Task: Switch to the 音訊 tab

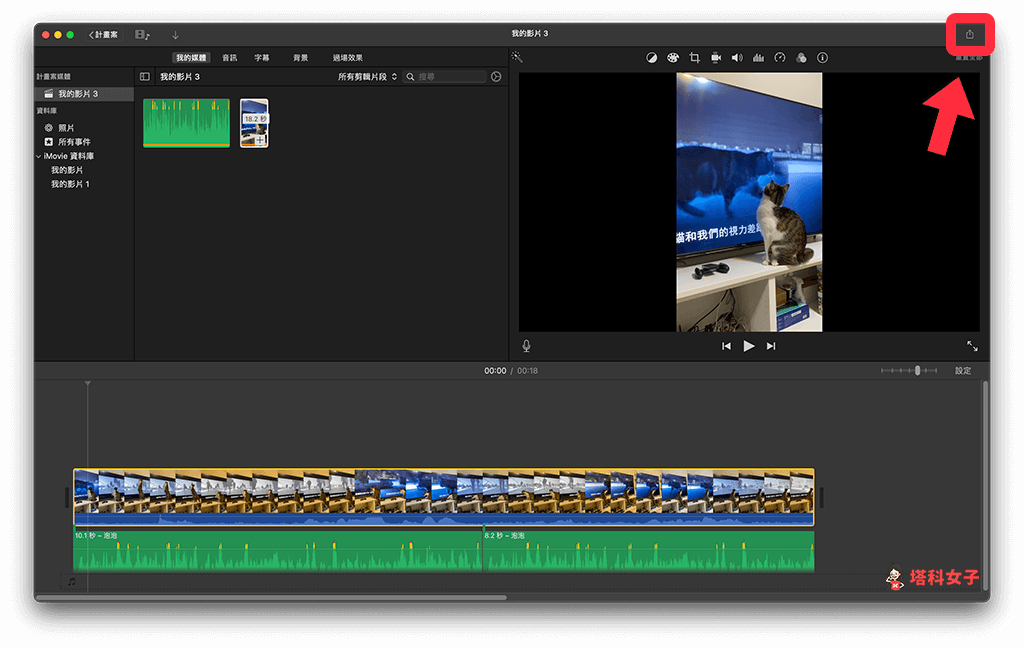Action: pyautogui.click(x=229, y=57)
